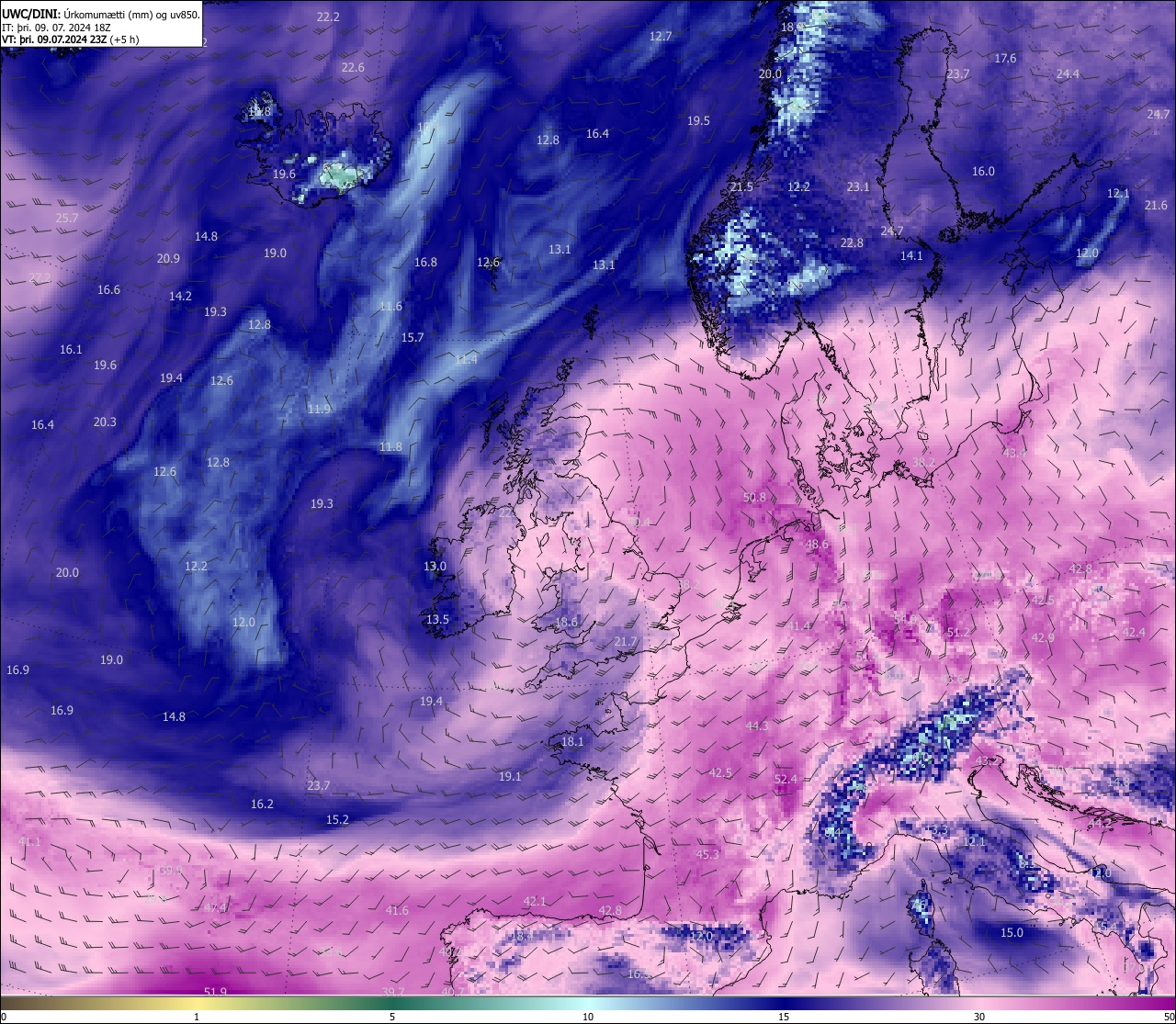1176x1024 pixels.
Task: Click the 16.2 value label
Action: (262, 804)
